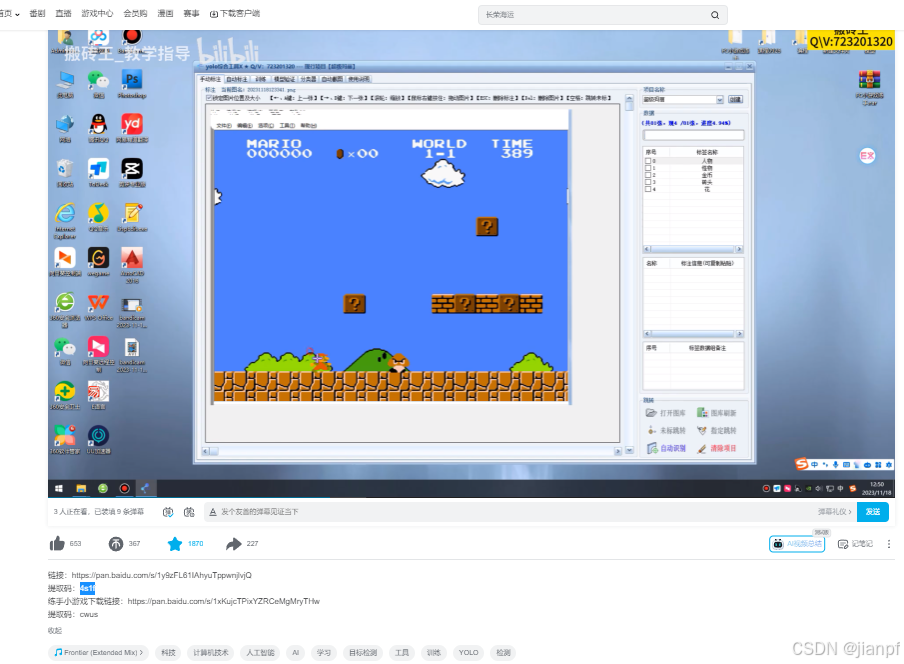Switch to the 模型验证 tab
The image size is (904, 664).
tap(284, 79)
